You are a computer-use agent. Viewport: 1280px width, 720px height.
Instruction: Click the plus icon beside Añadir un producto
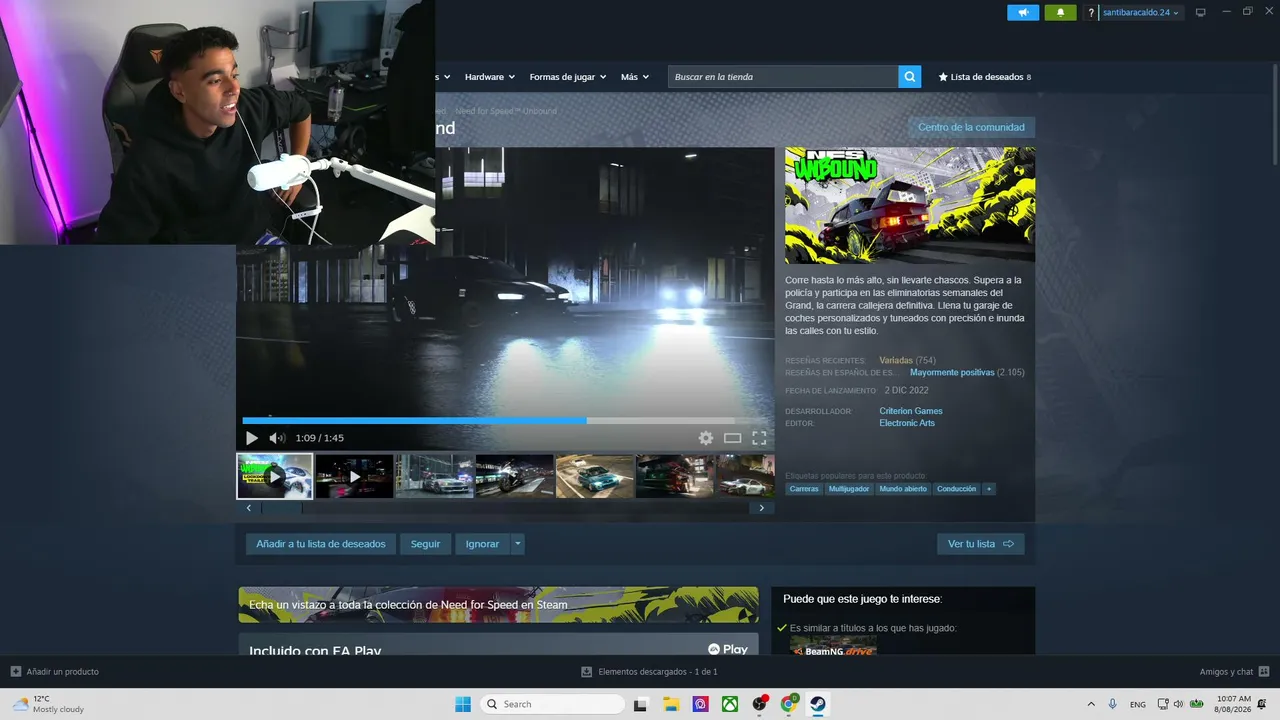(x=15, y=672)
